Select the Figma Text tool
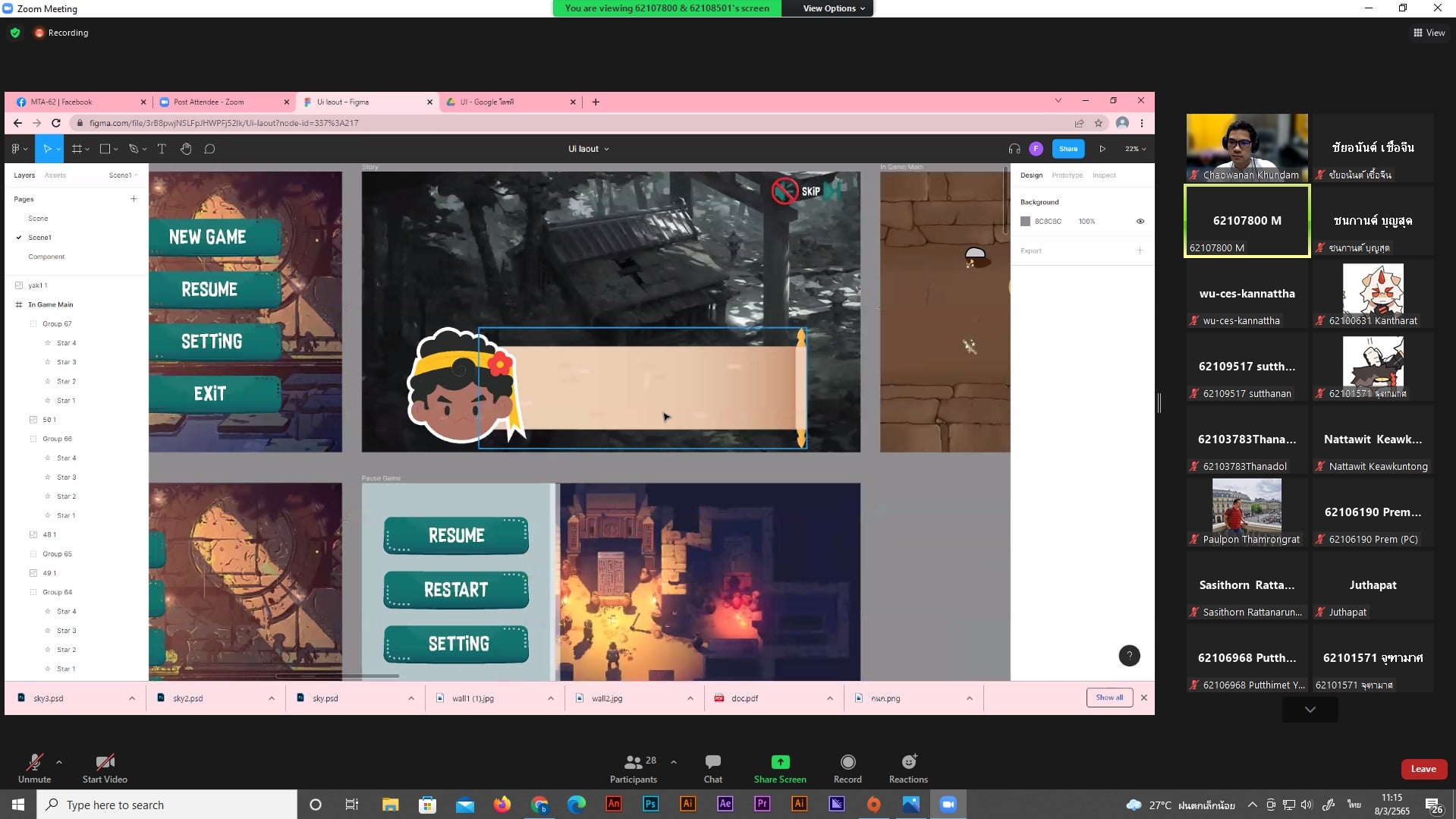1456x819 pixels. coord(162,149)
